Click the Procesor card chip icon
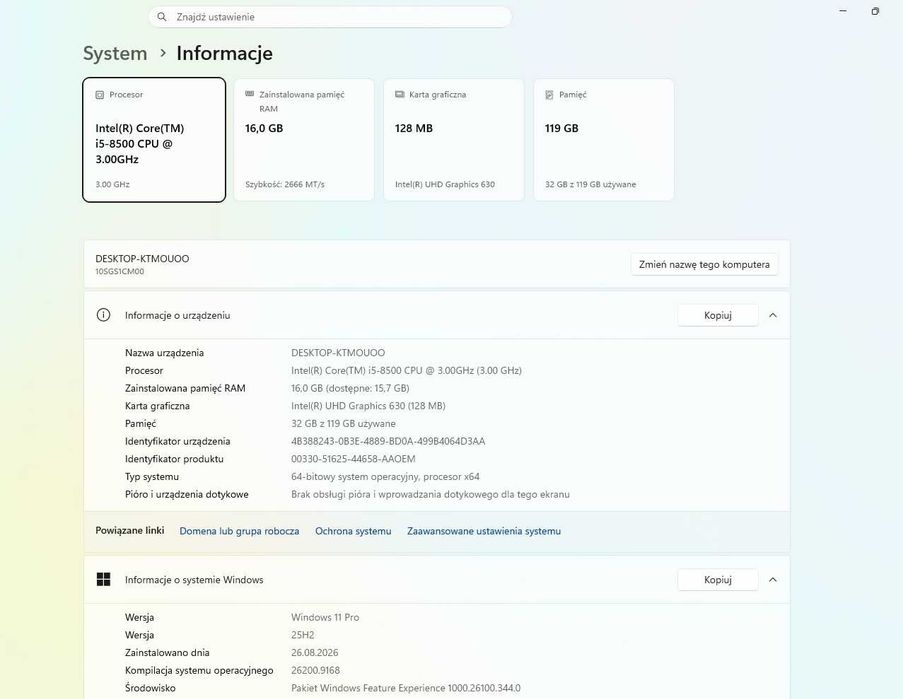This screenshot has width=903, height=699. [100, 94]
